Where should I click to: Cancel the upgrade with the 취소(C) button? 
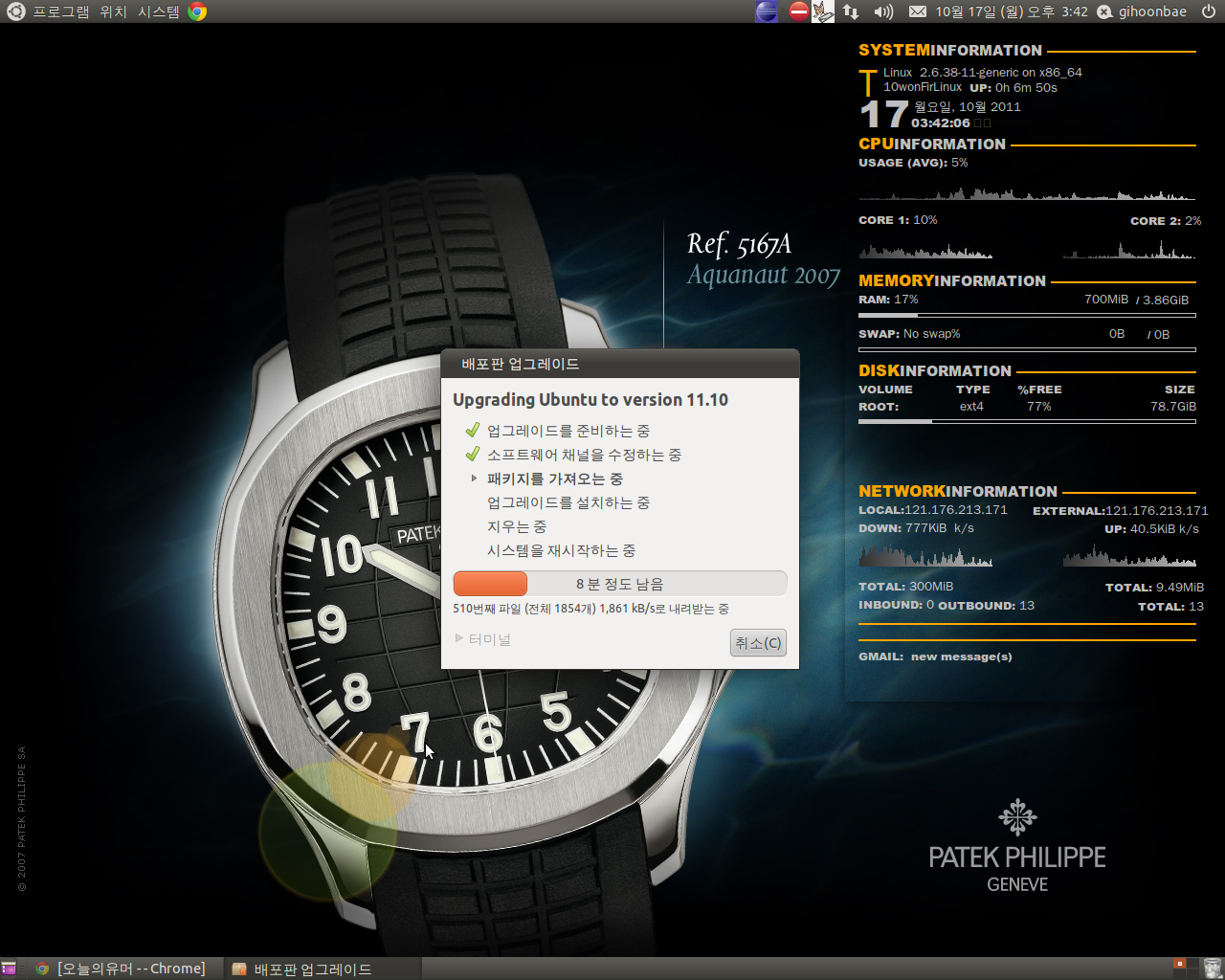pyautogui.click(x=758, y=643)
